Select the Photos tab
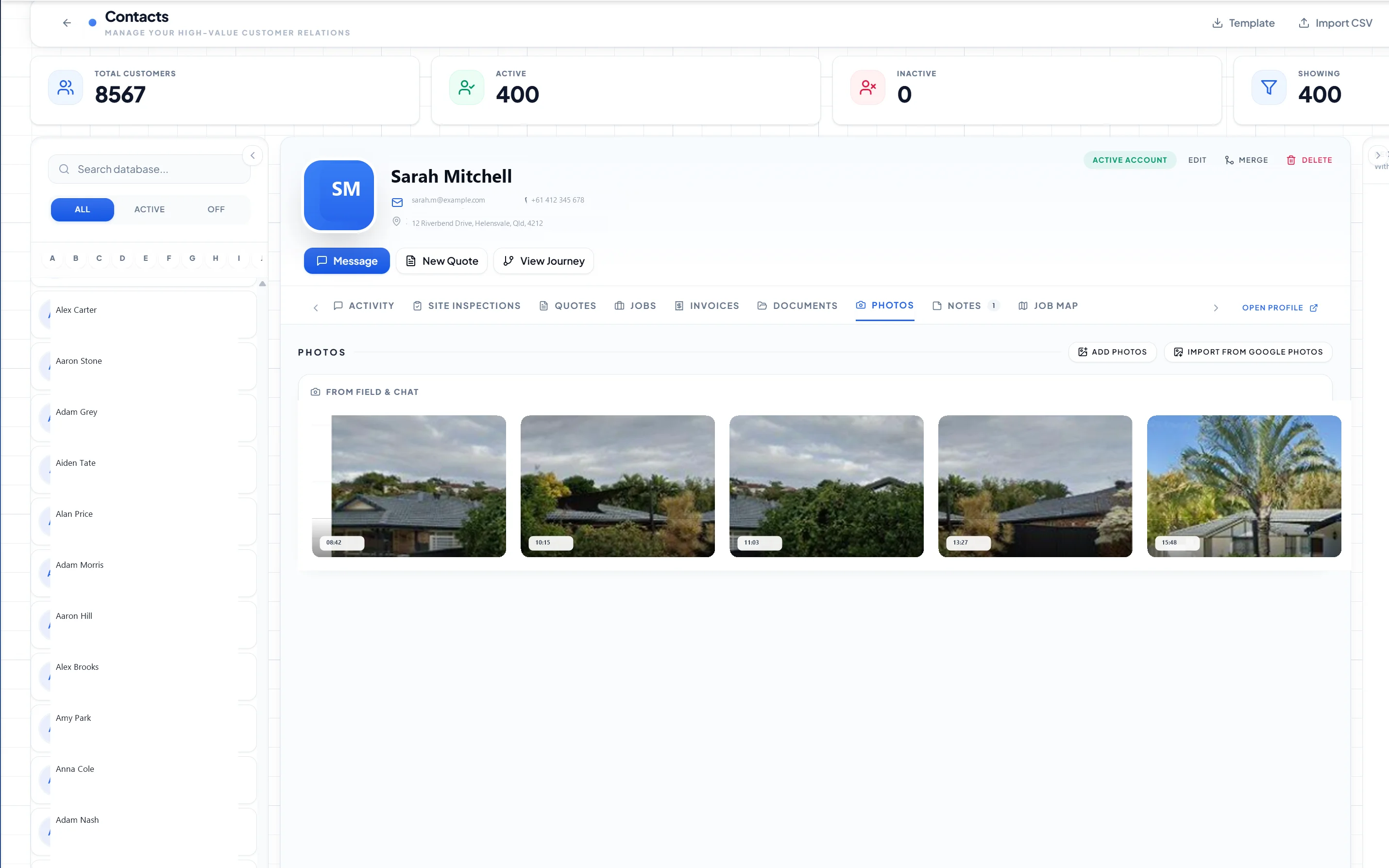Screen dimensions: 1389x868 884,306
